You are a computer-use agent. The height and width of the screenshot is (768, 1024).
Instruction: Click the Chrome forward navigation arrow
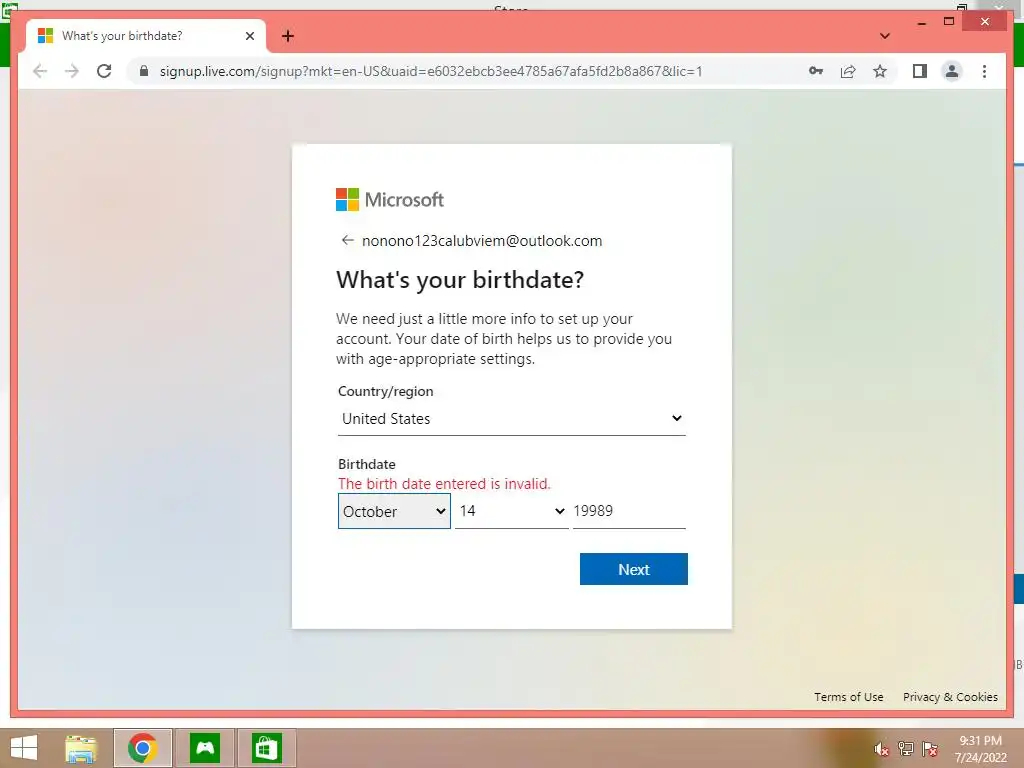pos(72,71)
